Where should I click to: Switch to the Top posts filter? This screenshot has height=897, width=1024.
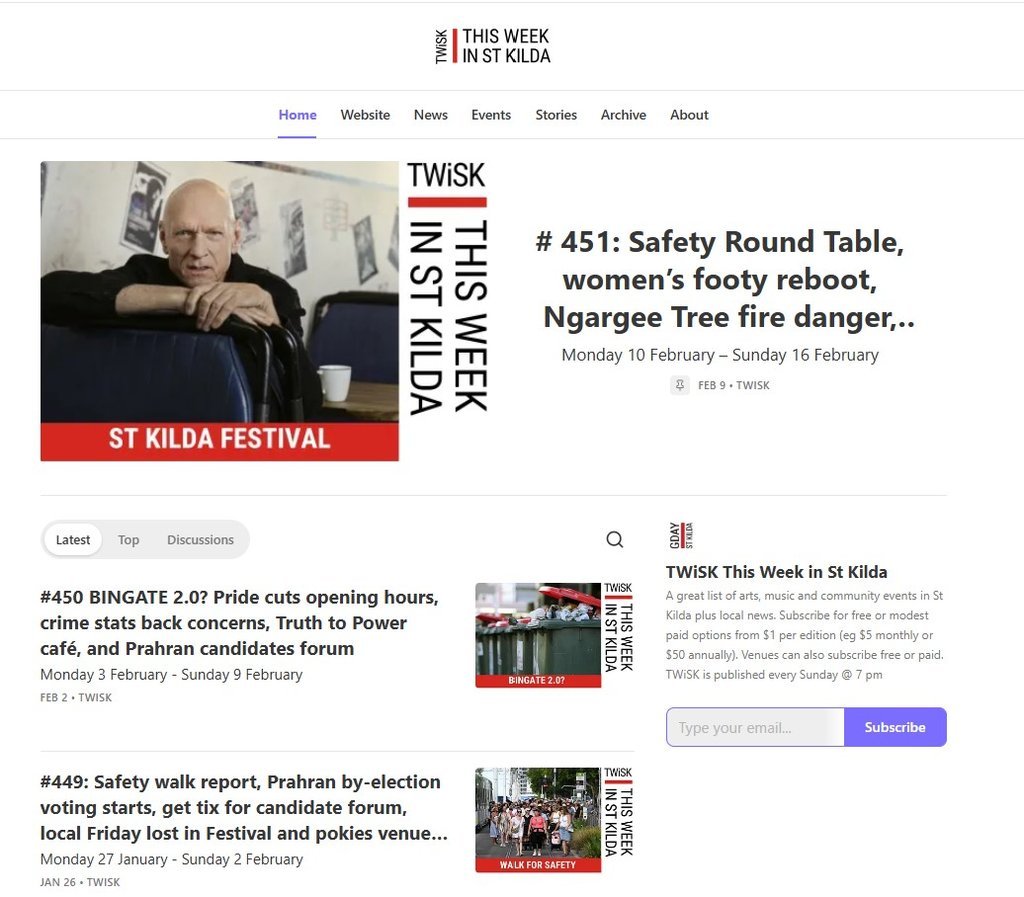click(x=129, y=540)
